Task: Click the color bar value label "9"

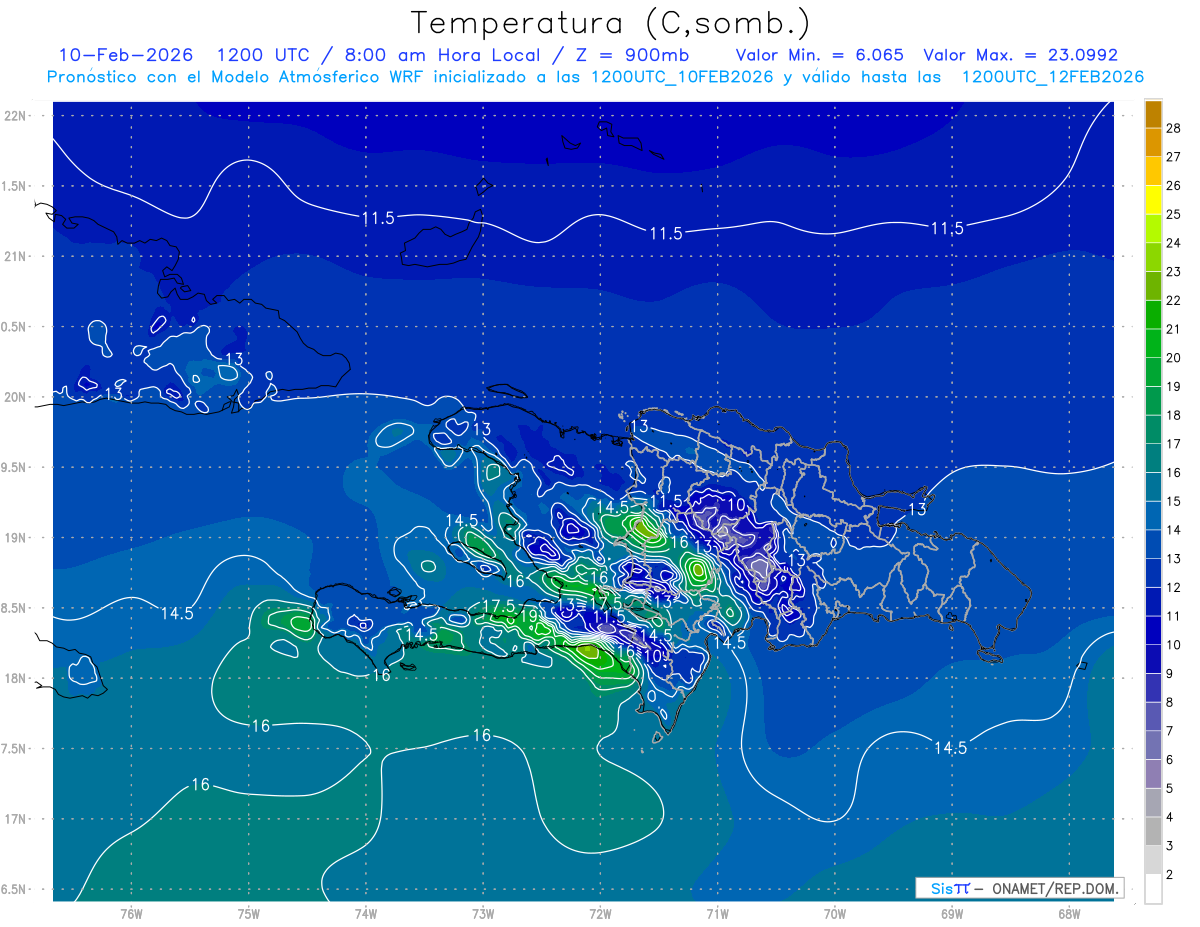Action: pos(1170,674)
